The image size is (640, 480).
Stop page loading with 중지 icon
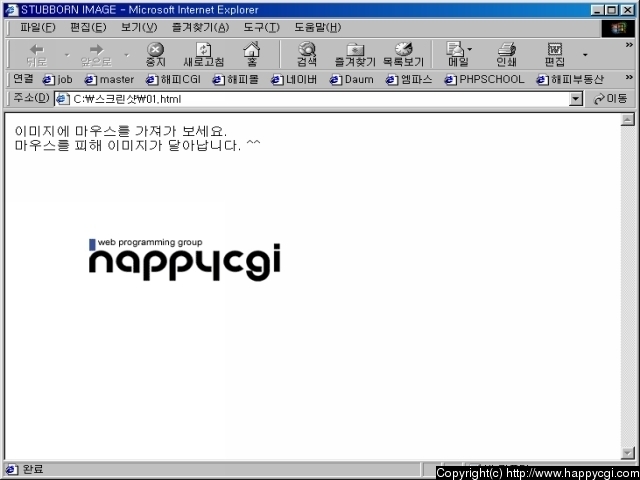coord(156,54)
